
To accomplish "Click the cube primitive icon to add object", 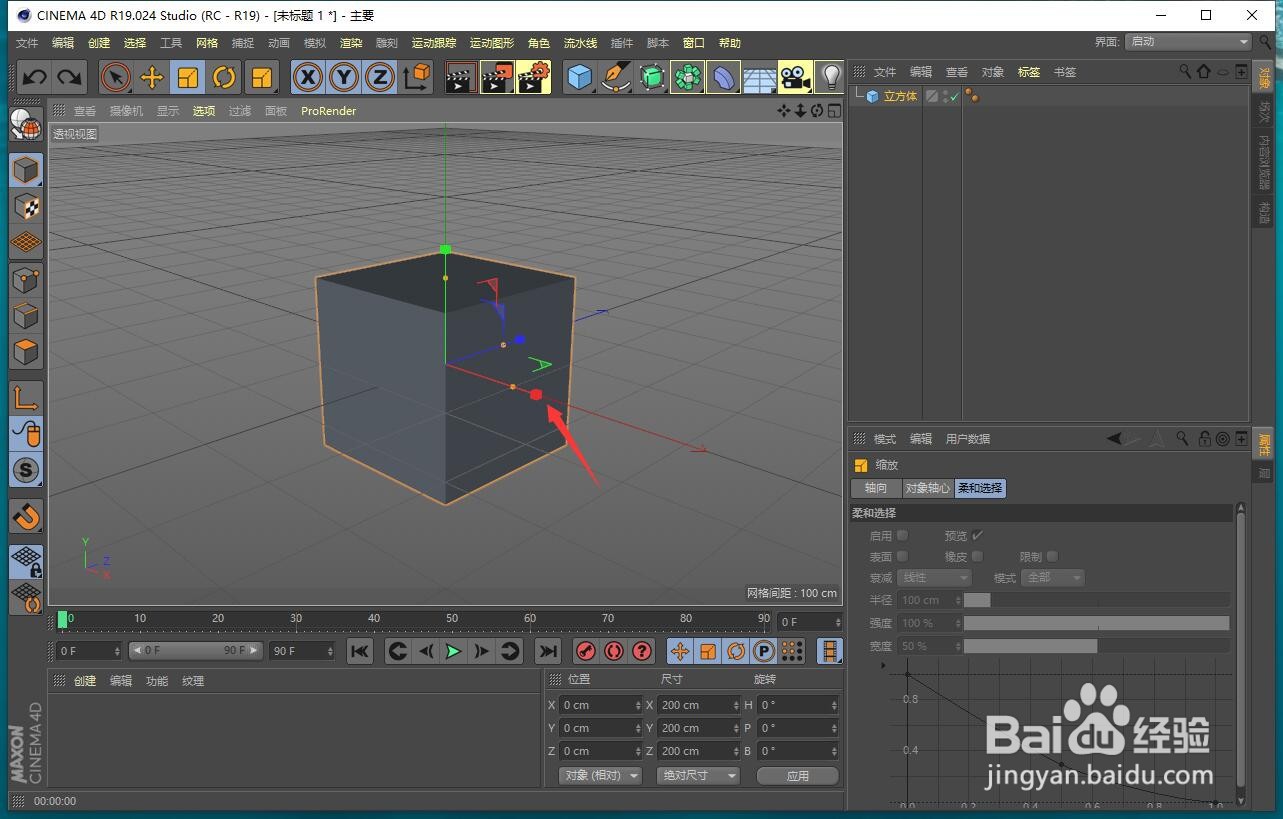I will tap(580, 77).
